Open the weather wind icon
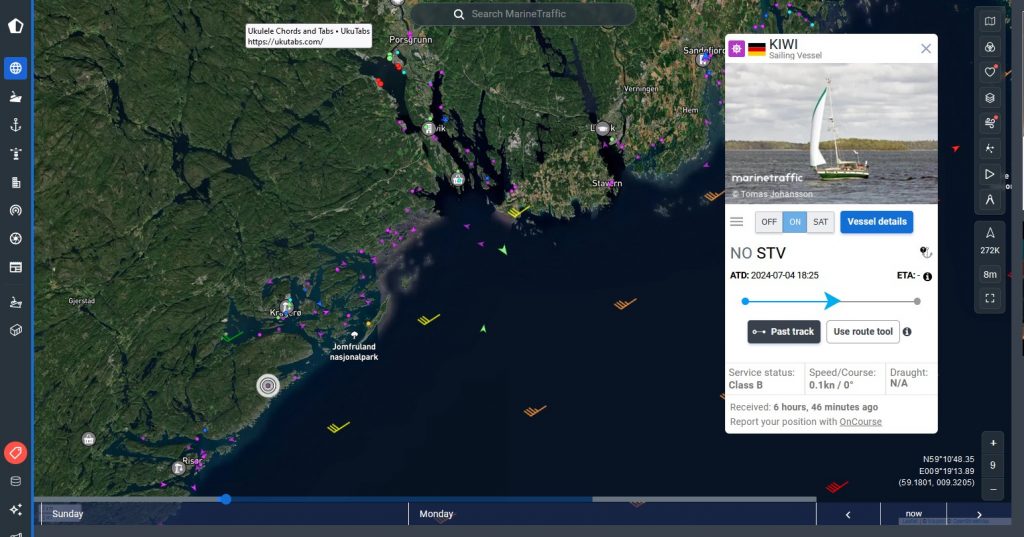 989,122
